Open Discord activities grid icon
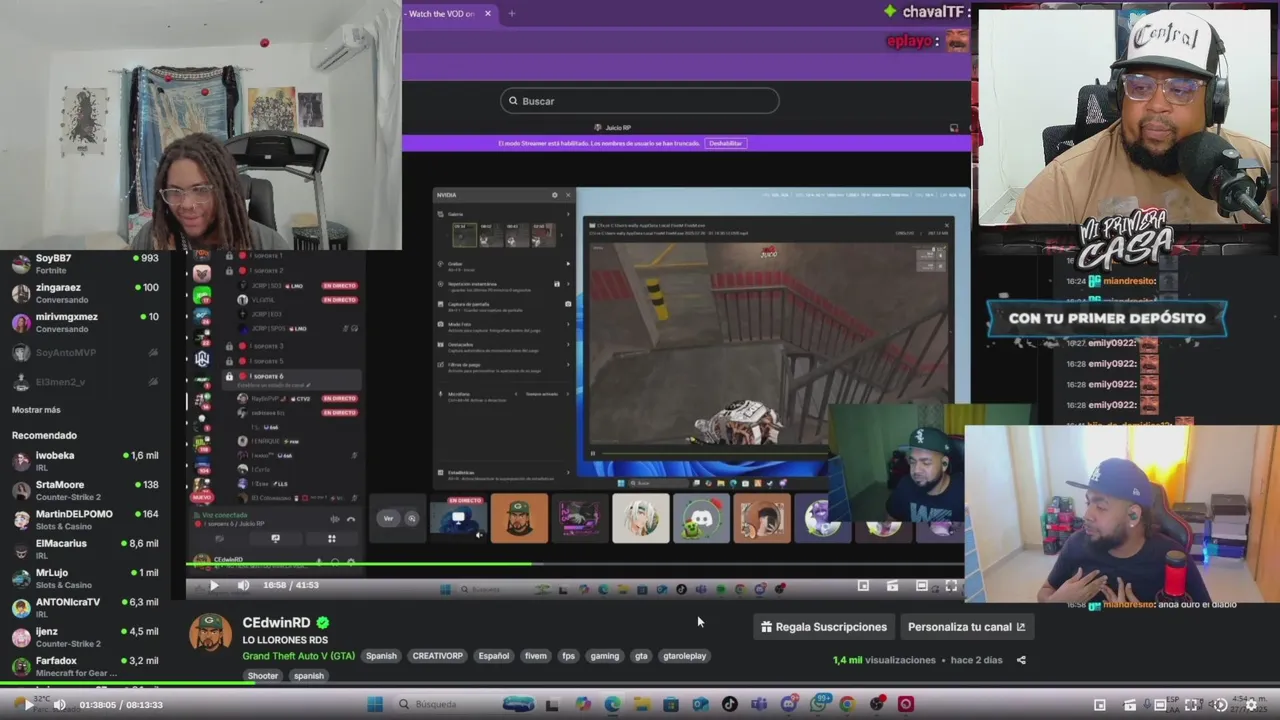 pyautogui.click(x=332, y=539)
